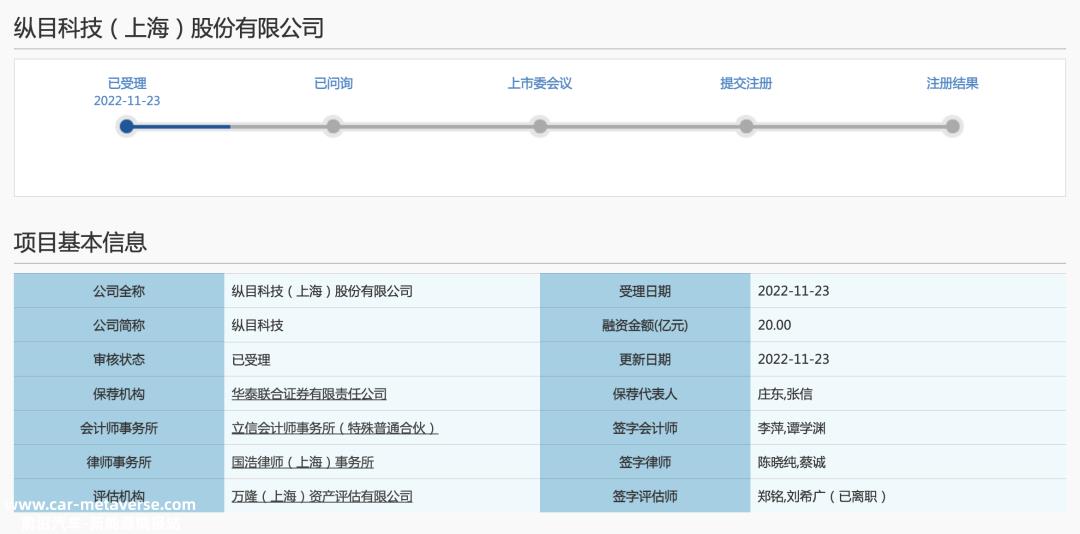Image resolution: width=1080 pixels, height=534 pixels.
Task: Click the 已受理 stage marker dot
Action: [x=127, y=126]
